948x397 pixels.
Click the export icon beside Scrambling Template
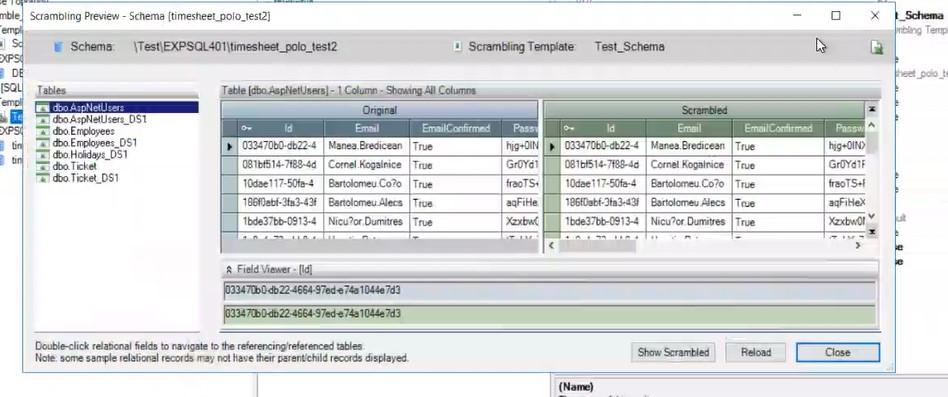pyautogui.click(x=877, y=47)
